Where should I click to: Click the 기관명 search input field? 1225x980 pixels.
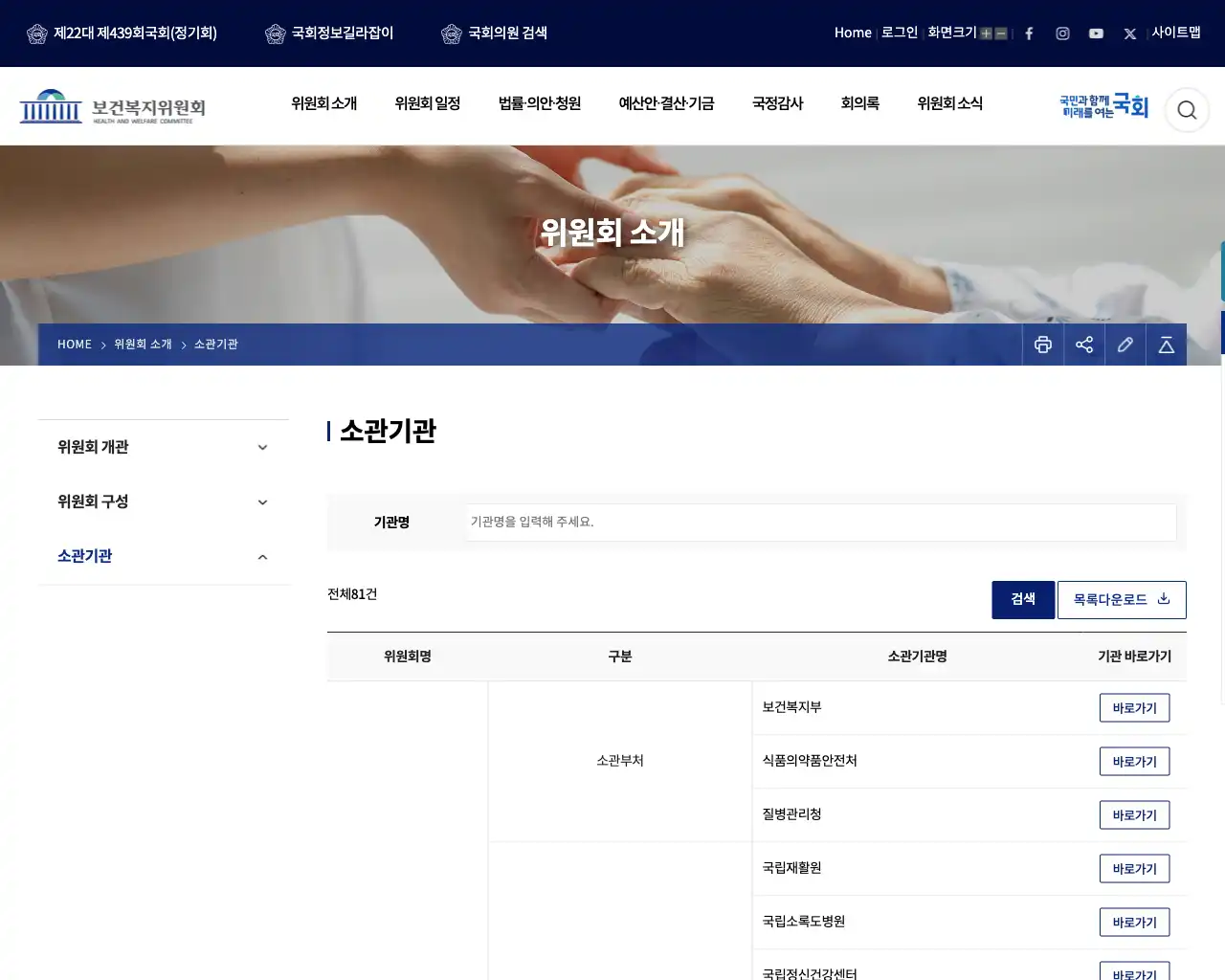point(821,523)
